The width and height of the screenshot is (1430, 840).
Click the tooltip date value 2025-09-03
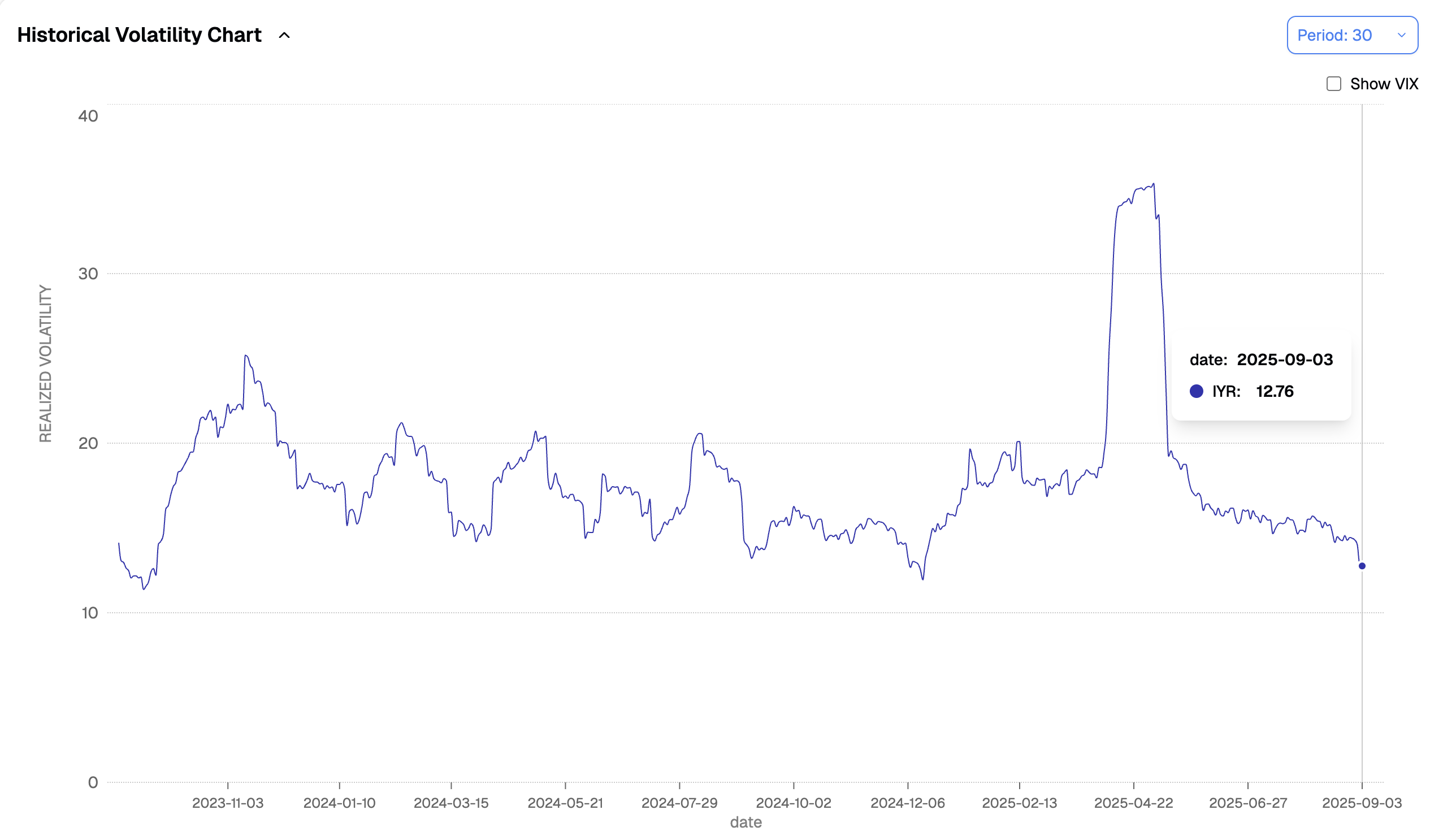click(1285, 360)
